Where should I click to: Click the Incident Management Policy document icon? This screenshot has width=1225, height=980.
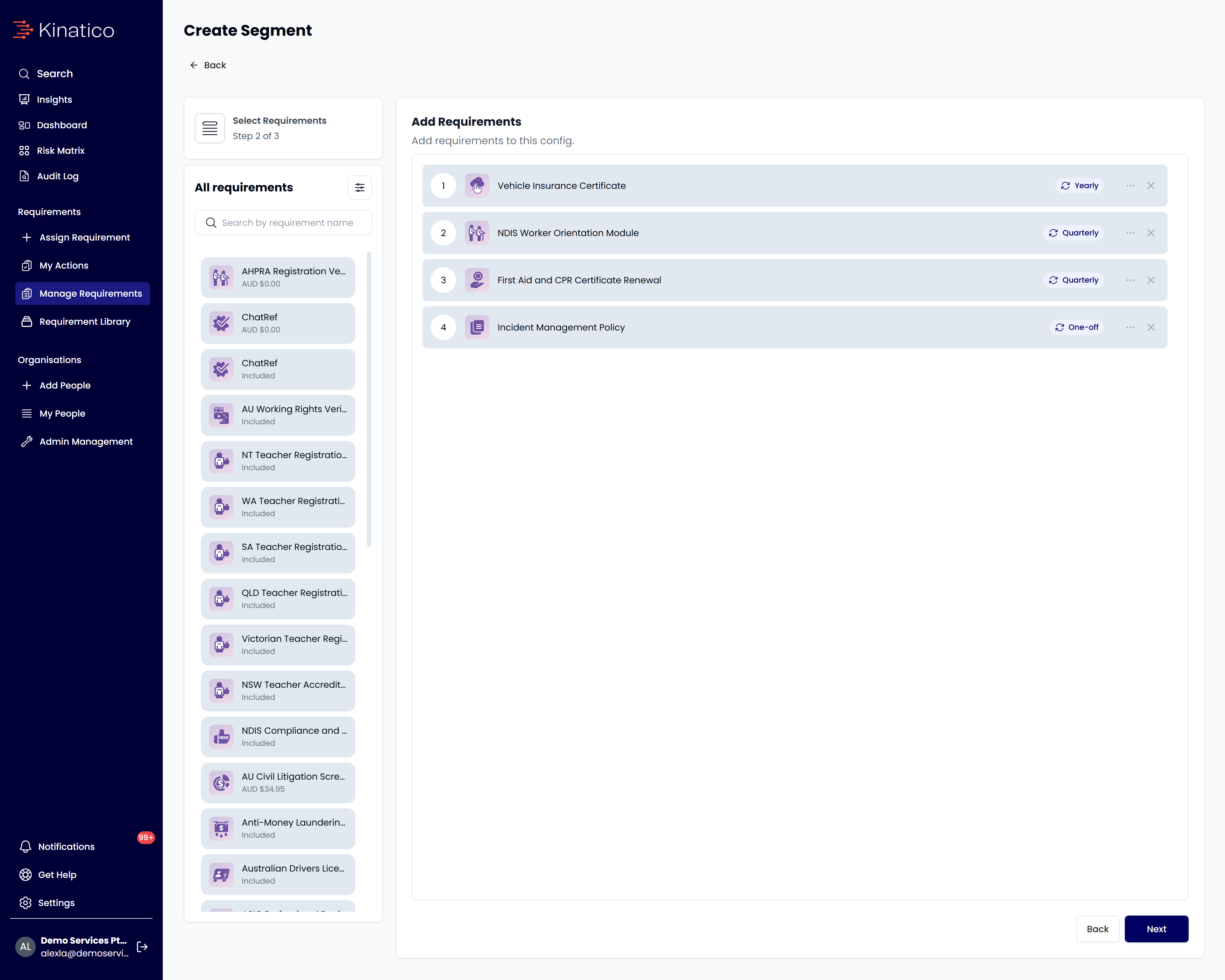[477, 327]
